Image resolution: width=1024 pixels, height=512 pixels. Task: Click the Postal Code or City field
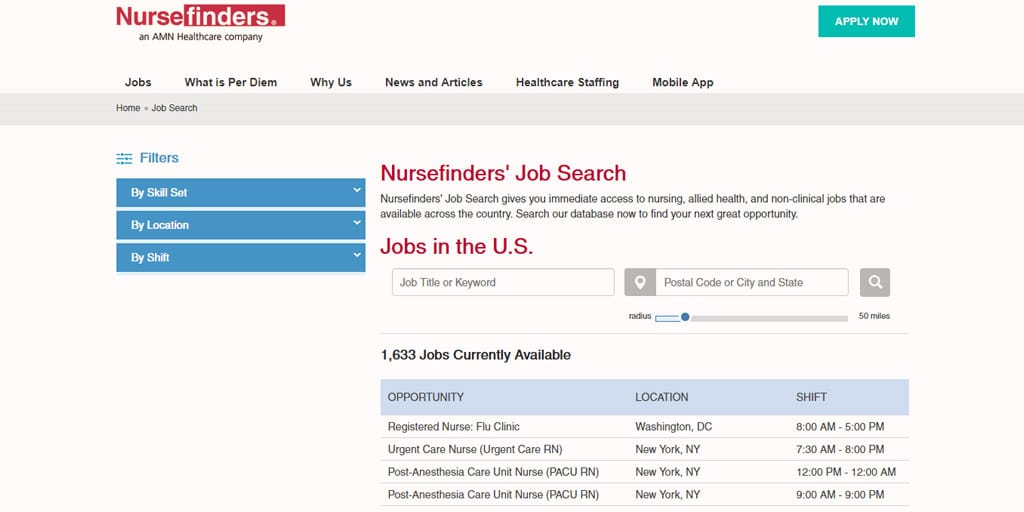click(751, 282)
